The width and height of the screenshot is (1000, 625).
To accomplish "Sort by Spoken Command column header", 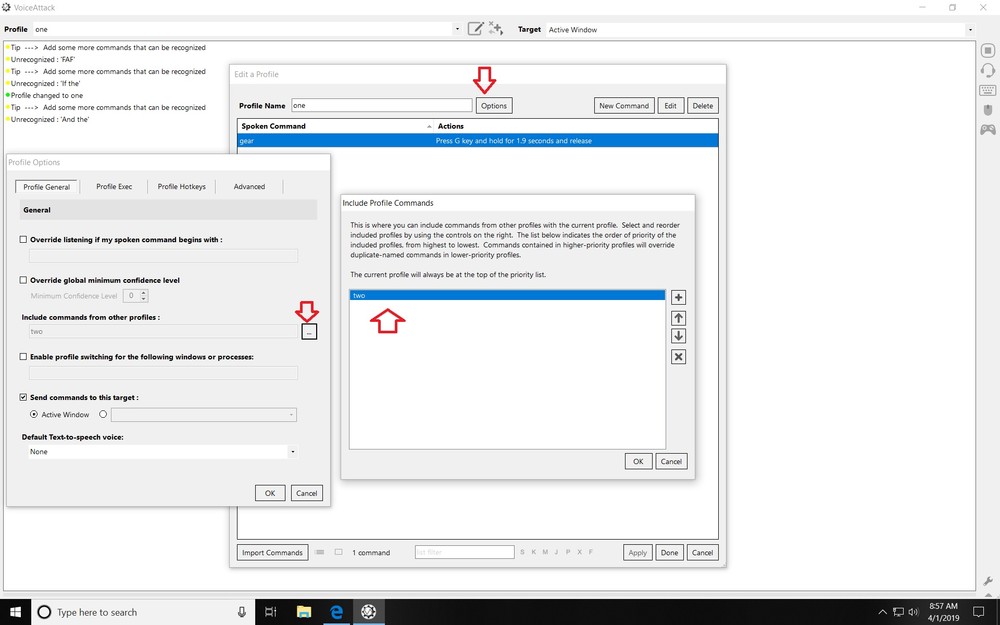I will pos(335,126).
